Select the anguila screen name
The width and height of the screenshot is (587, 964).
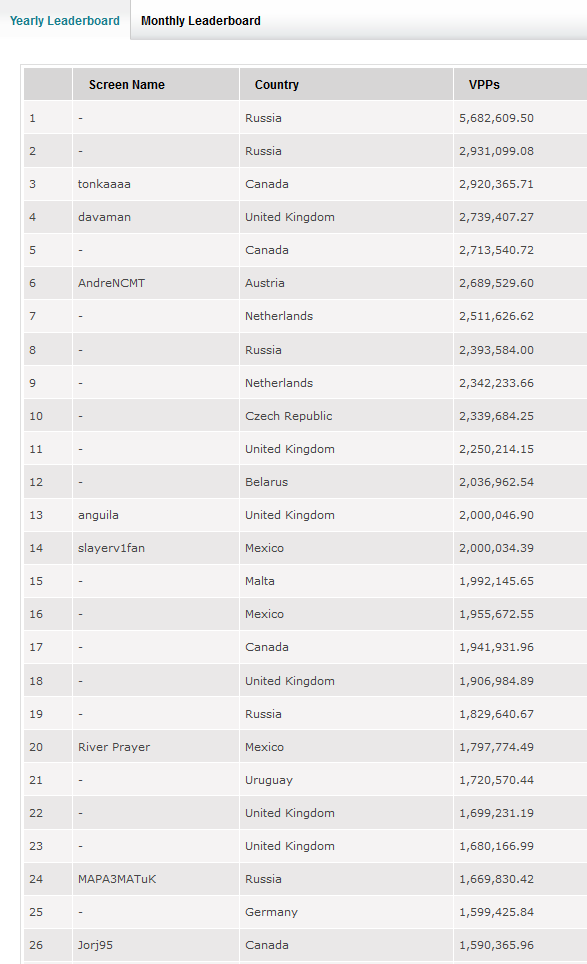click(x=98, y=515)
